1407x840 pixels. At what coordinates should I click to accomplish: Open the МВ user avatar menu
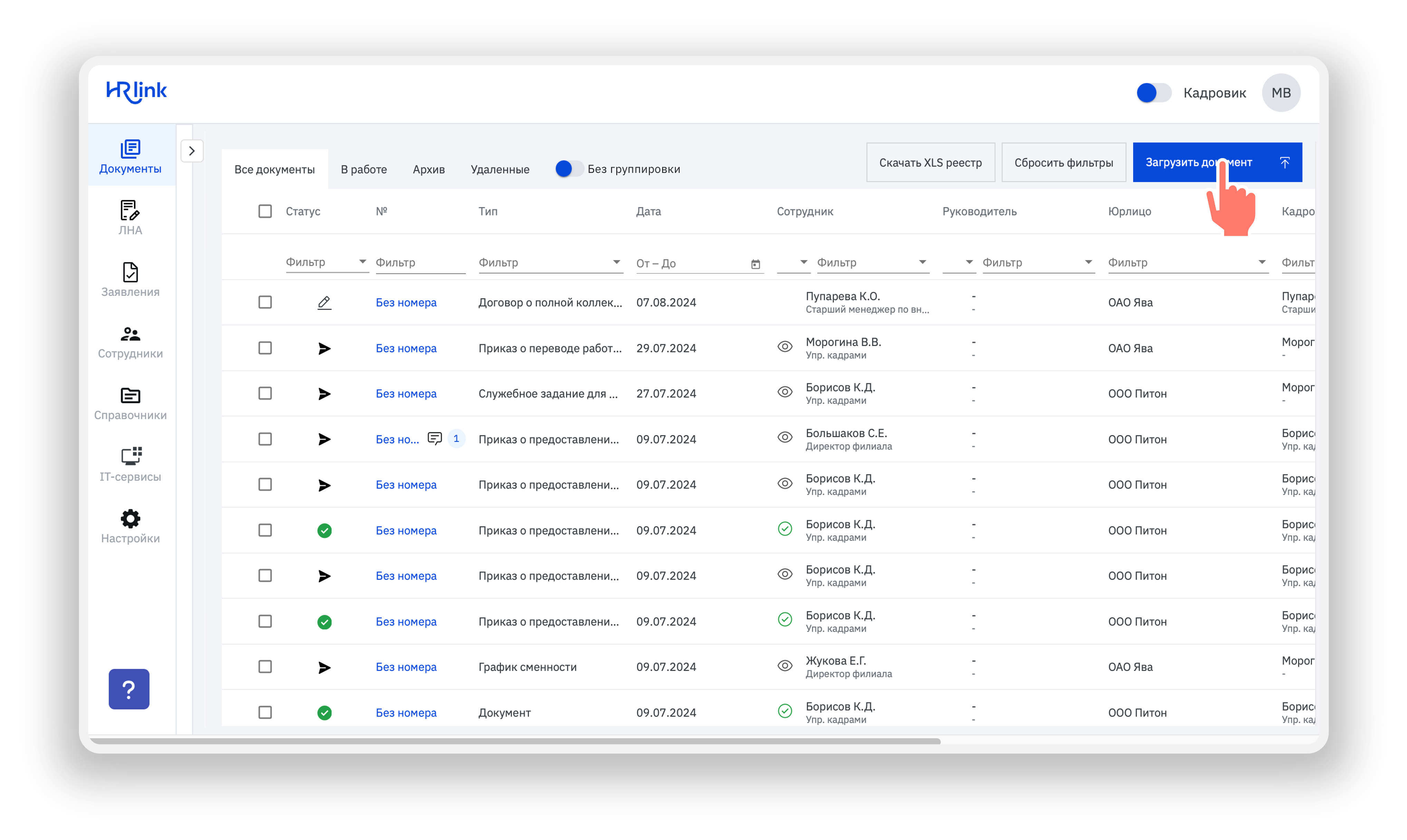click(x=1281, y=93)
